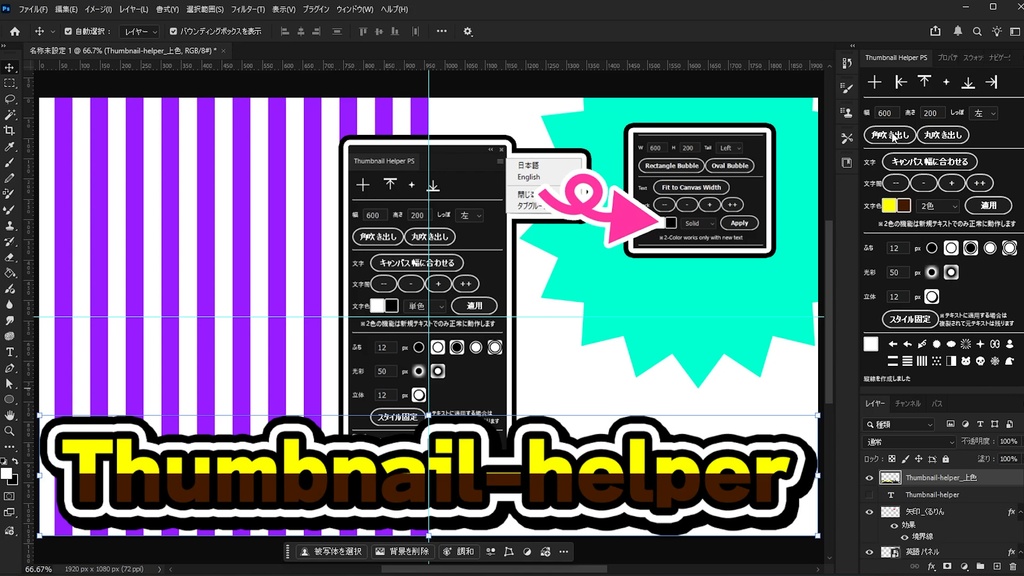Select the Horizontal Type tool
This screenshot has height=576, width=1024.
pyautogui.click(x=10, y=354)
